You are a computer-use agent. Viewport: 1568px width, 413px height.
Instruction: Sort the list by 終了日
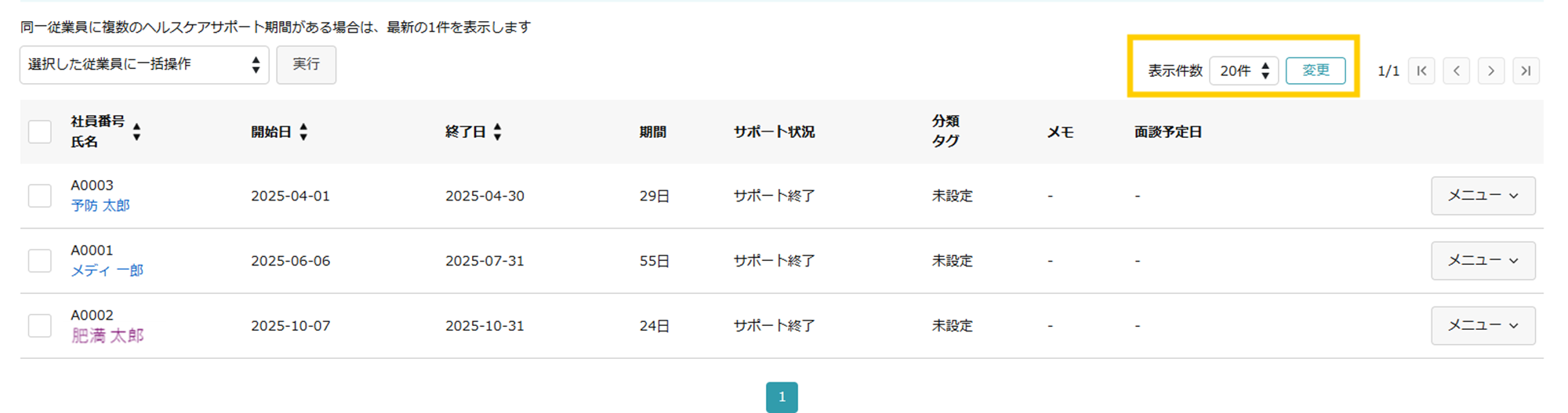click(497, 132)
